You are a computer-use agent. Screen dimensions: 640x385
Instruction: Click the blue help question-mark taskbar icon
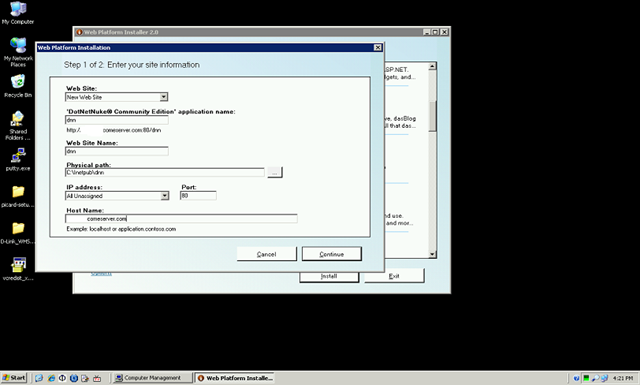[x=577, y=378]
